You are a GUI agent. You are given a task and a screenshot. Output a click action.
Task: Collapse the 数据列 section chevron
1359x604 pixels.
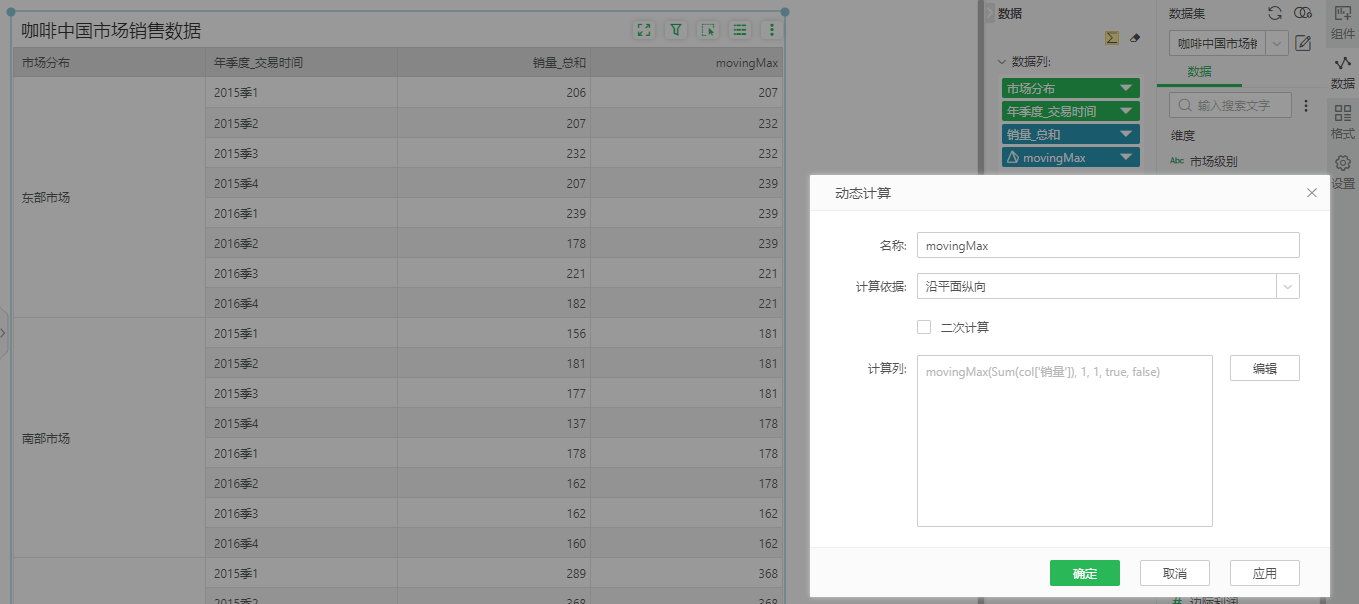[x=1002, y=61]
